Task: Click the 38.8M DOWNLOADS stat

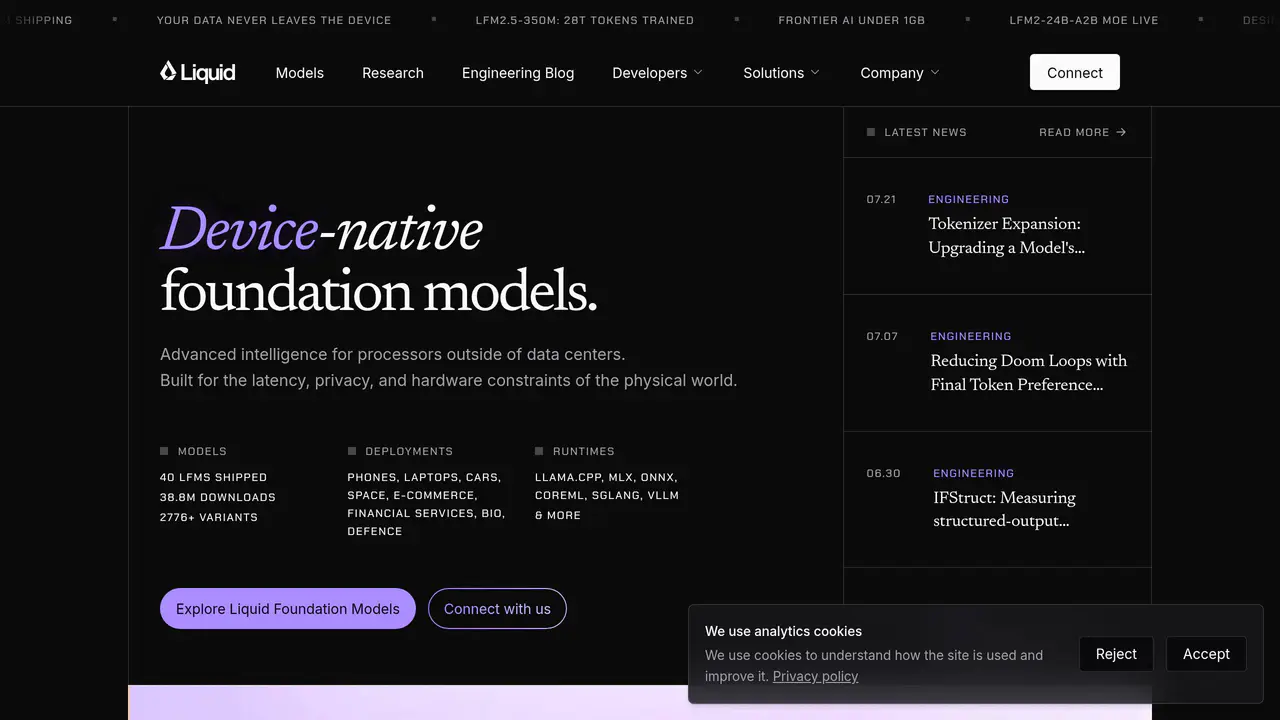Action: 218,497
